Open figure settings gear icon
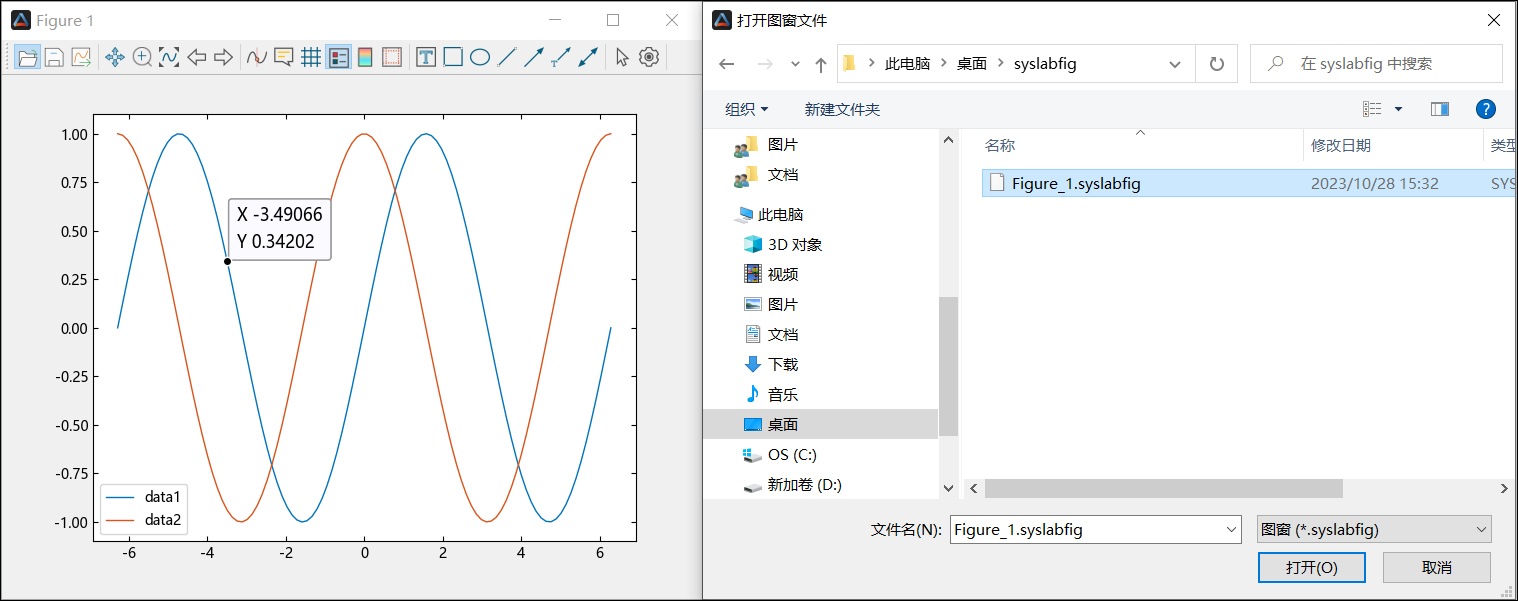Image resolution: width=1518 pixels, height=601 pixels. pyautogui.click(x=650, y=58)
